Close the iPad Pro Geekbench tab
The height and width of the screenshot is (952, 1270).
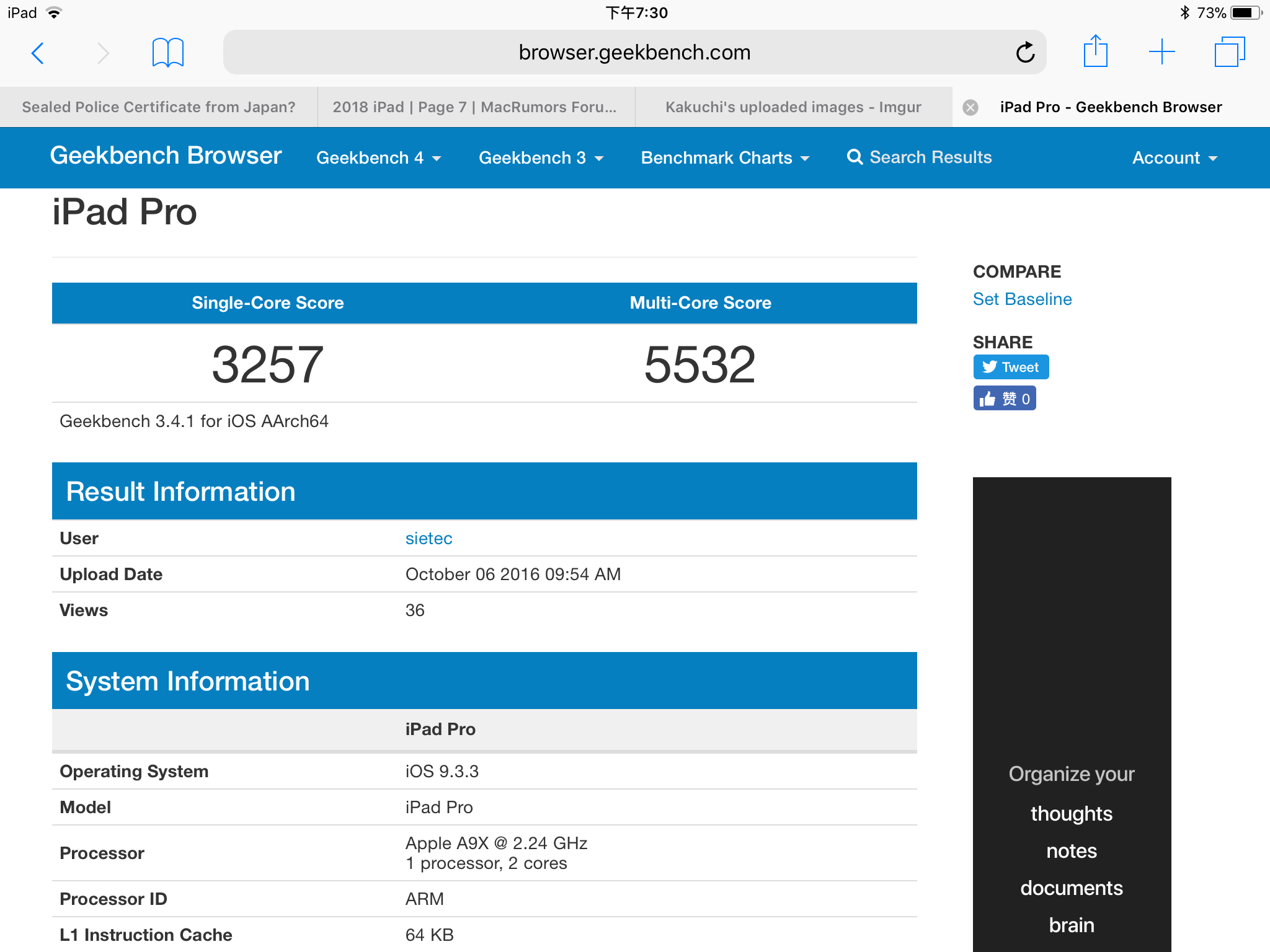coord(970,107)
